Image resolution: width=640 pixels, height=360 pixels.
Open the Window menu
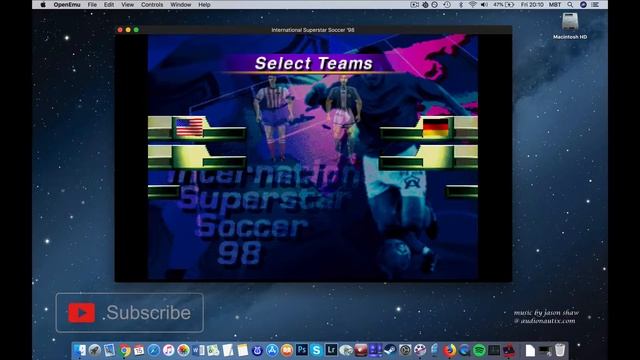click(x=180, y=5)
